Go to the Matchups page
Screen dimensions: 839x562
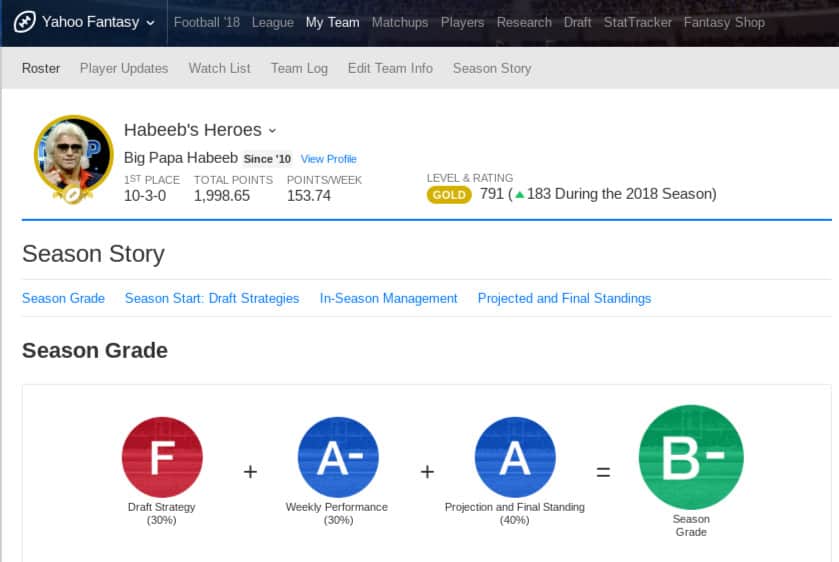[399, 22]
